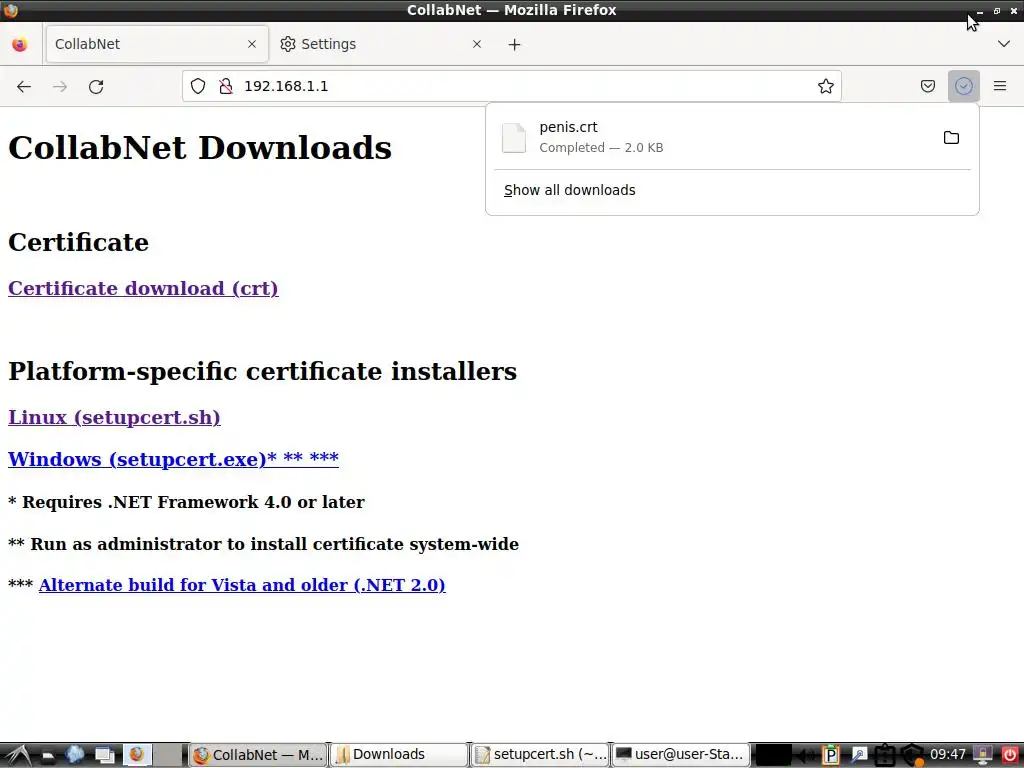Switch to Downloads window in taskbar
The width and height of the screenshot is (1024, 768).
(400, 755)
